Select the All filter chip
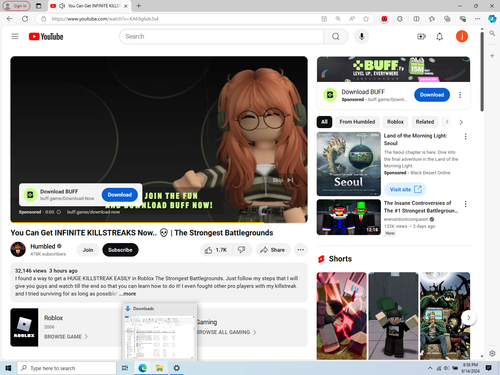 (324, 122)
